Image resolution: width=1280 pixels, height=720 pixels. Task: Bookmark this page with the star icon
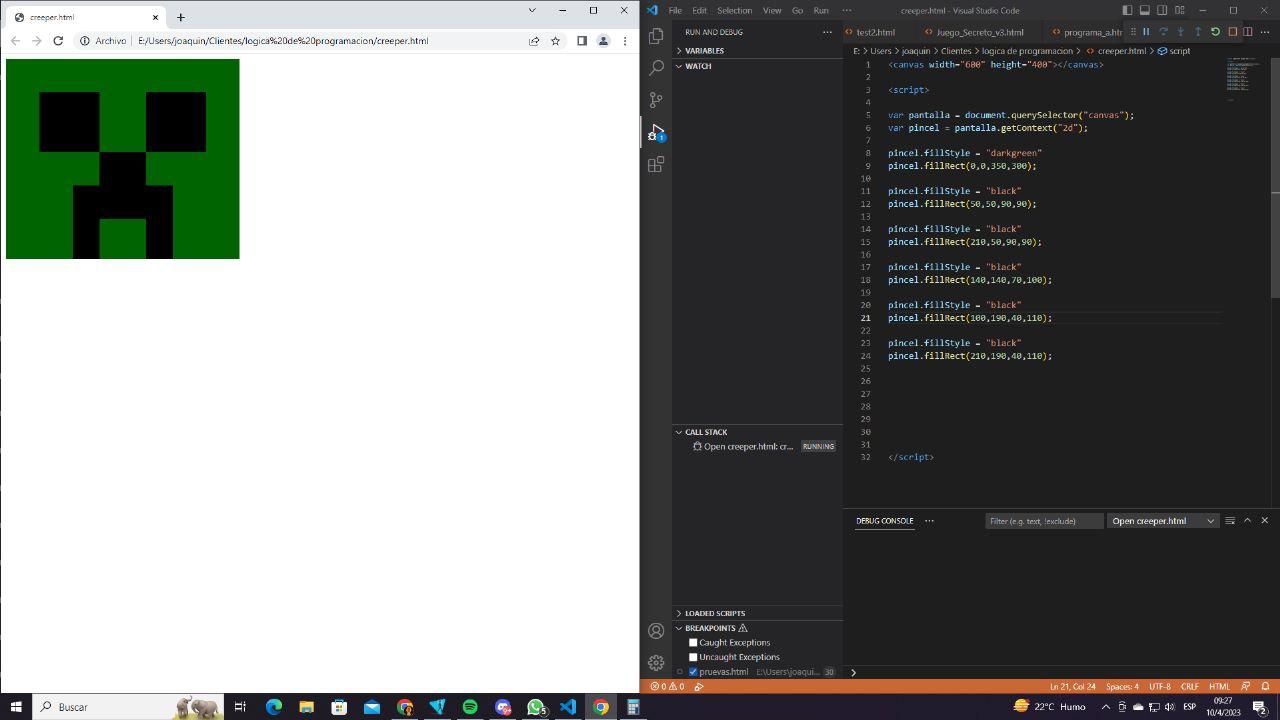(555, 41)
